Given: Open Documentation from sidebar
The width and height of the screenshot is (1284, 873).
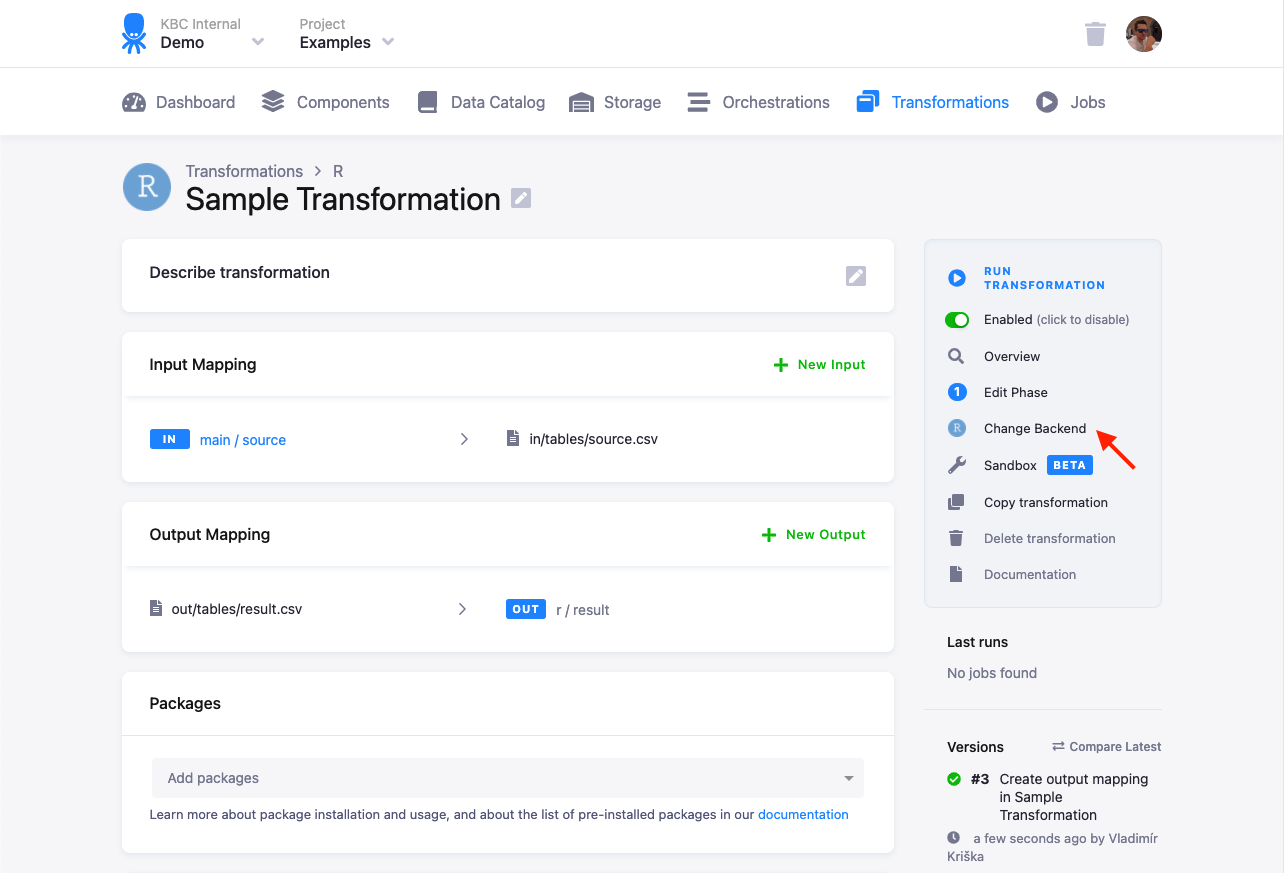Looking at the screenshot, I should (x=1030, y=575).
